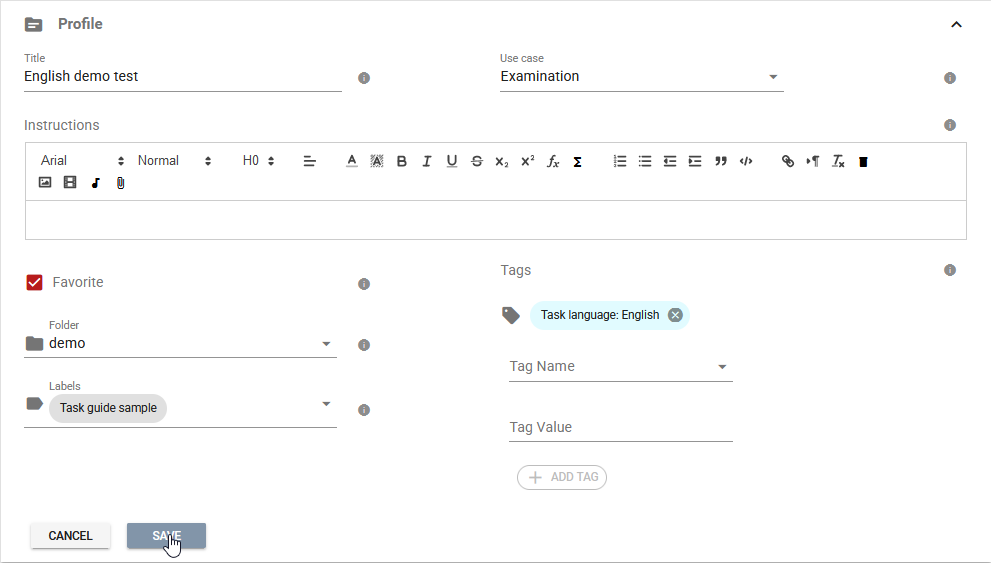Open the Folder dropdown showing demo

180,343
